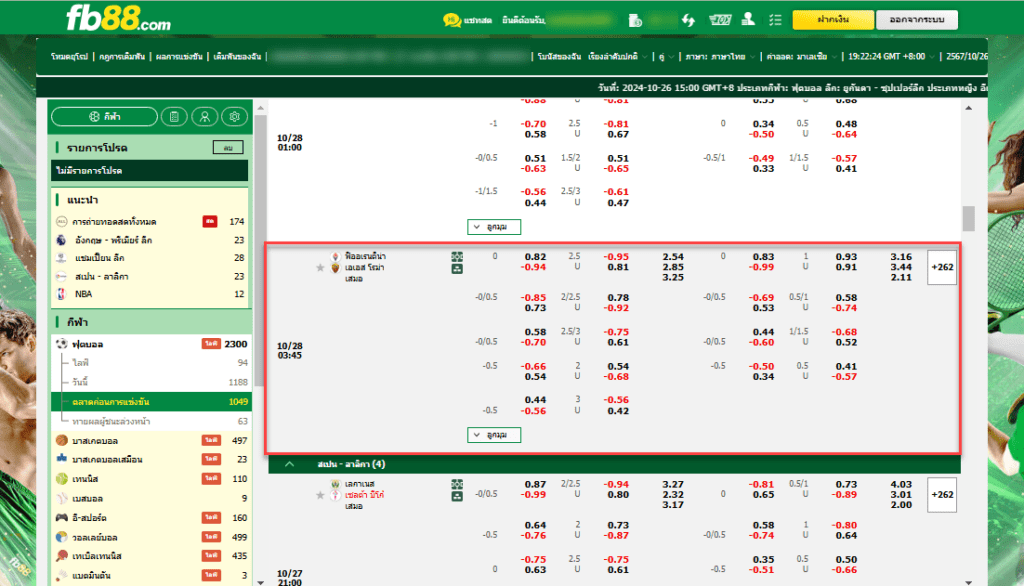Click the e-sports gamepad icon
1024x586 pixels.
[x=61, y=517]
